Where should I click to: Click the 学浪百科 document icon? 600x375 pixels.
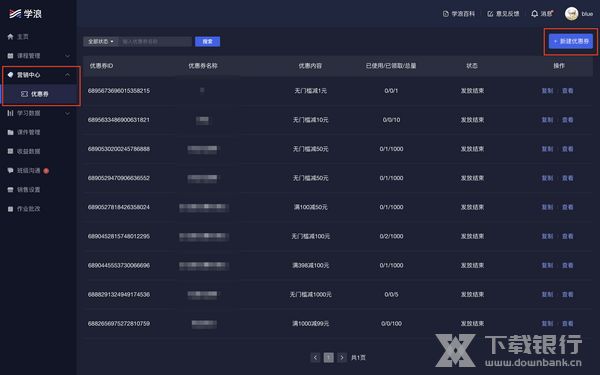pos(445,14)
